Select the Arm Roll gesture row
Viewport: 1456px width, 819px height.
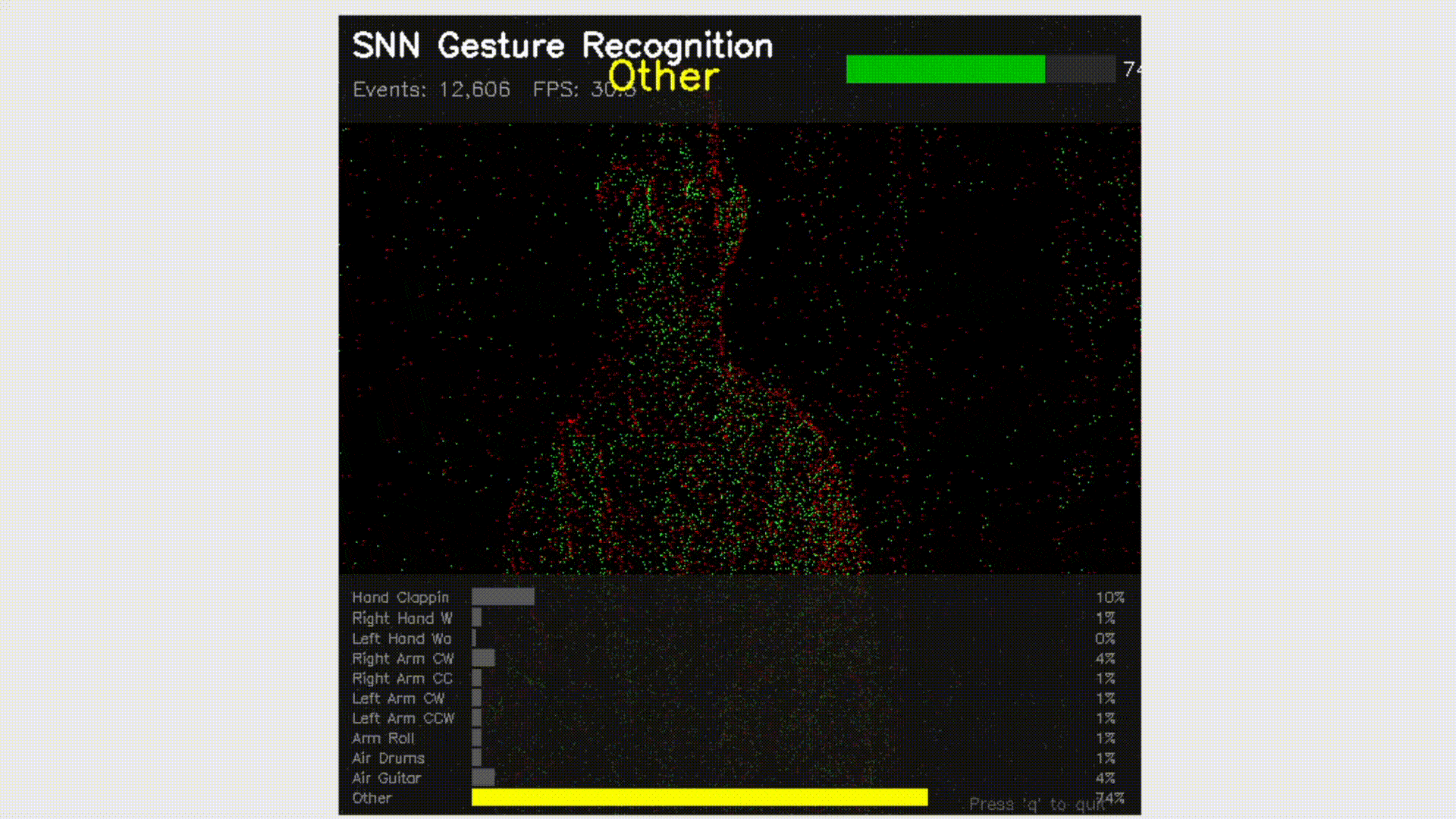[383, 738]
